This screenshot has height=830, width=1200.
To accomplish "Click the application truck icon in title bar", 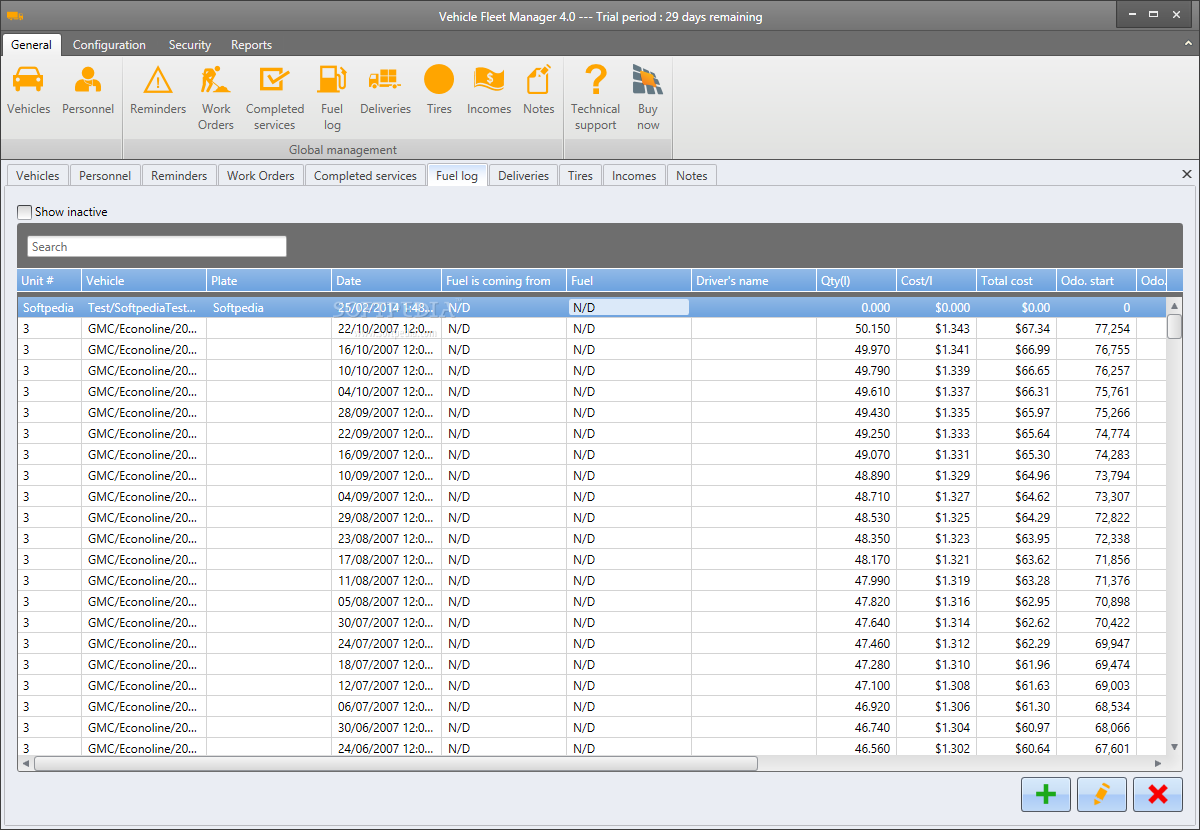I will click(14, 16).
